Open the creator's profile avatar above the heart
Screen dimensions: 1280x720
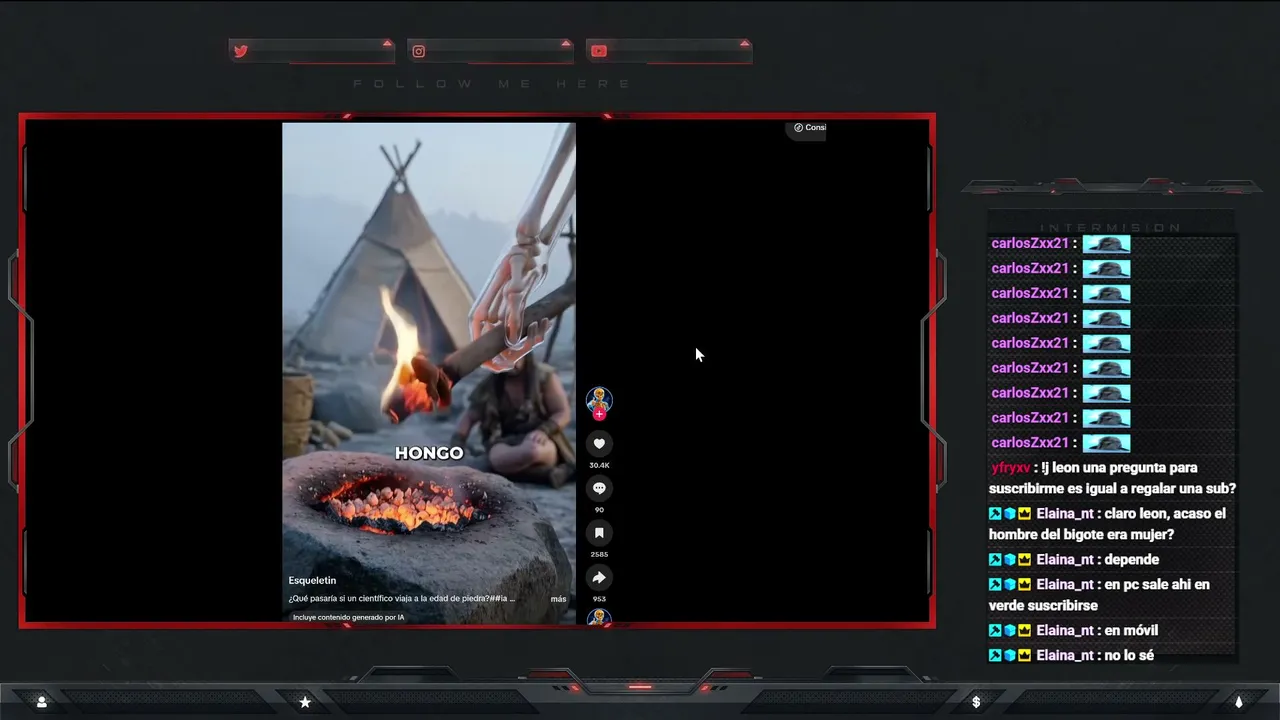point(599,400)
